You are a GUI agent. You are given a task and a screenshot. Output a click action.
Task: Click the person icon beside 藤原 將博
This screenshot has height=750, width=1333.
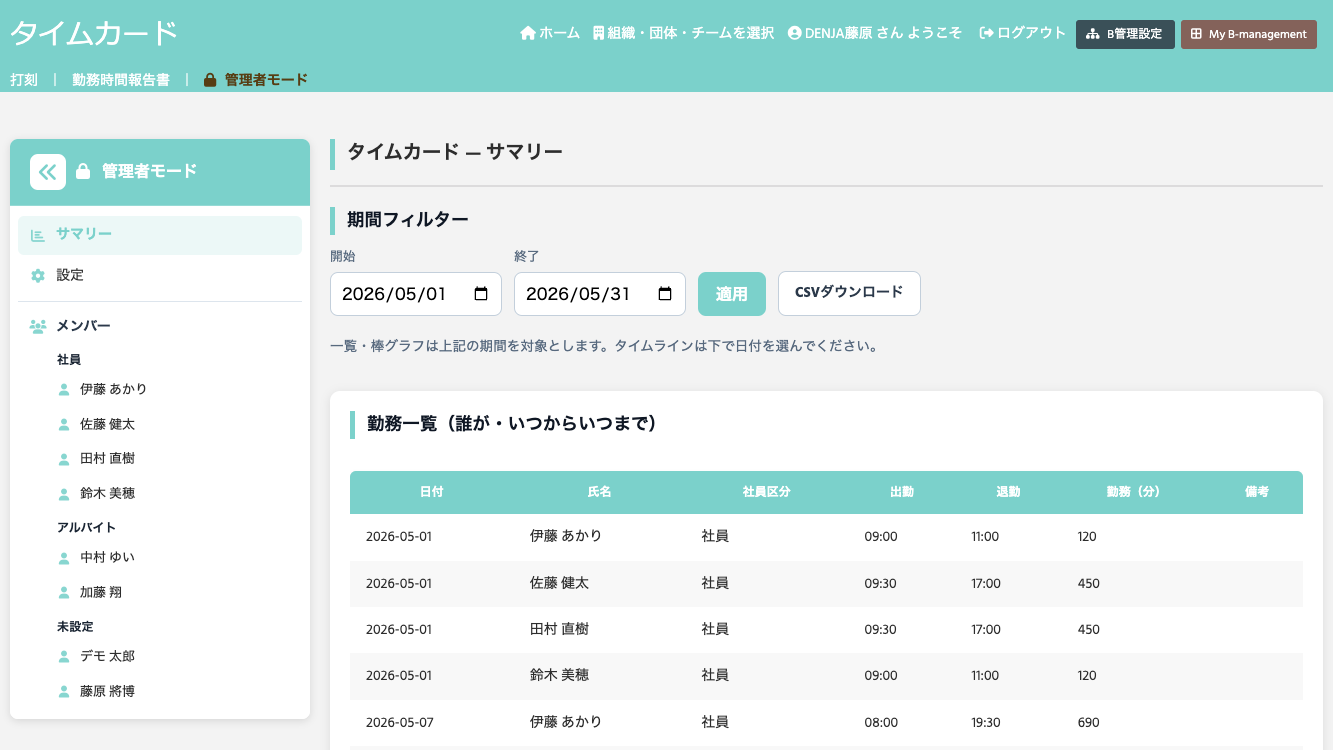64,691
